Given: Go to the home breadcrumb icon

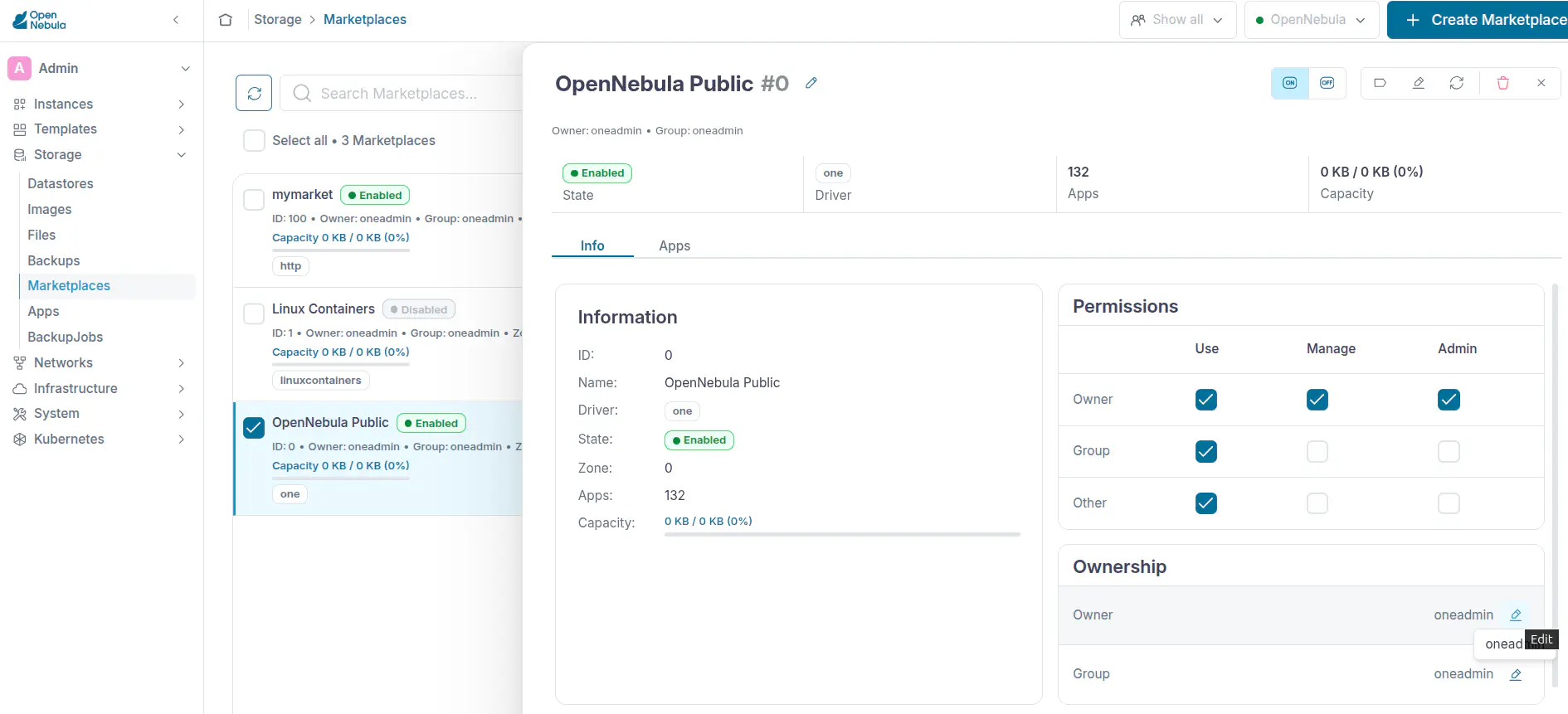Looking at the screenshot, I should point(226,20).
